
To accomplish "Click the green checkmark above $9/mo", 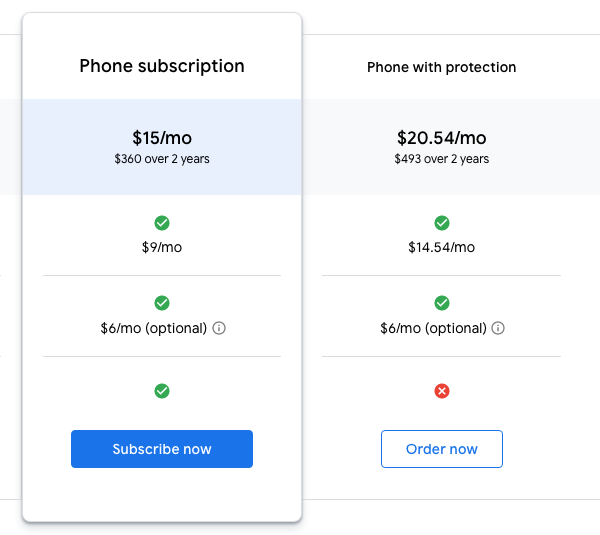I will pyautogui.click(x=162, y=223).
